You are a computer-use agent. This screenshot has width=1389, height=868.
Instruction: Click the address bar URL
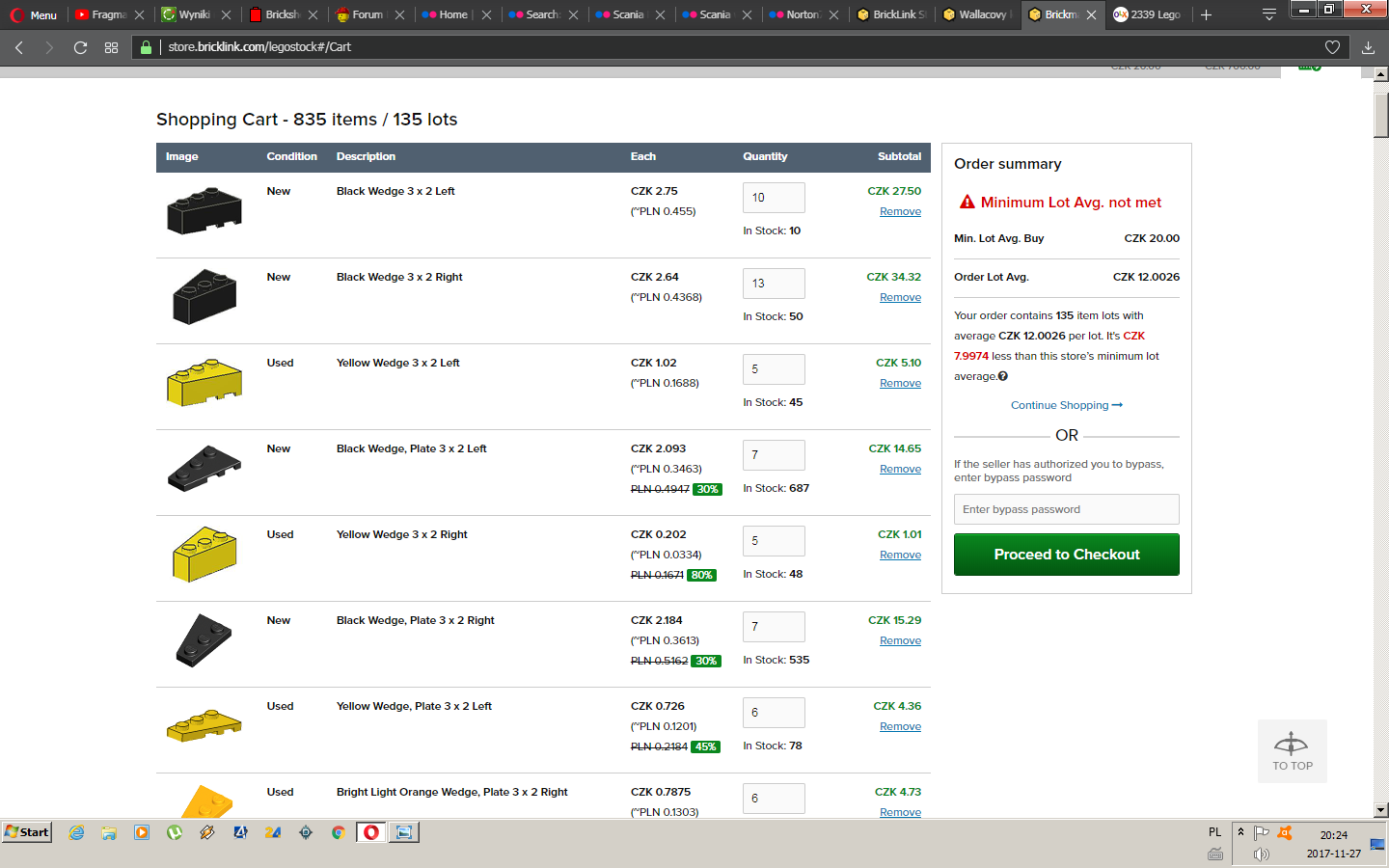tap(259, 47)
